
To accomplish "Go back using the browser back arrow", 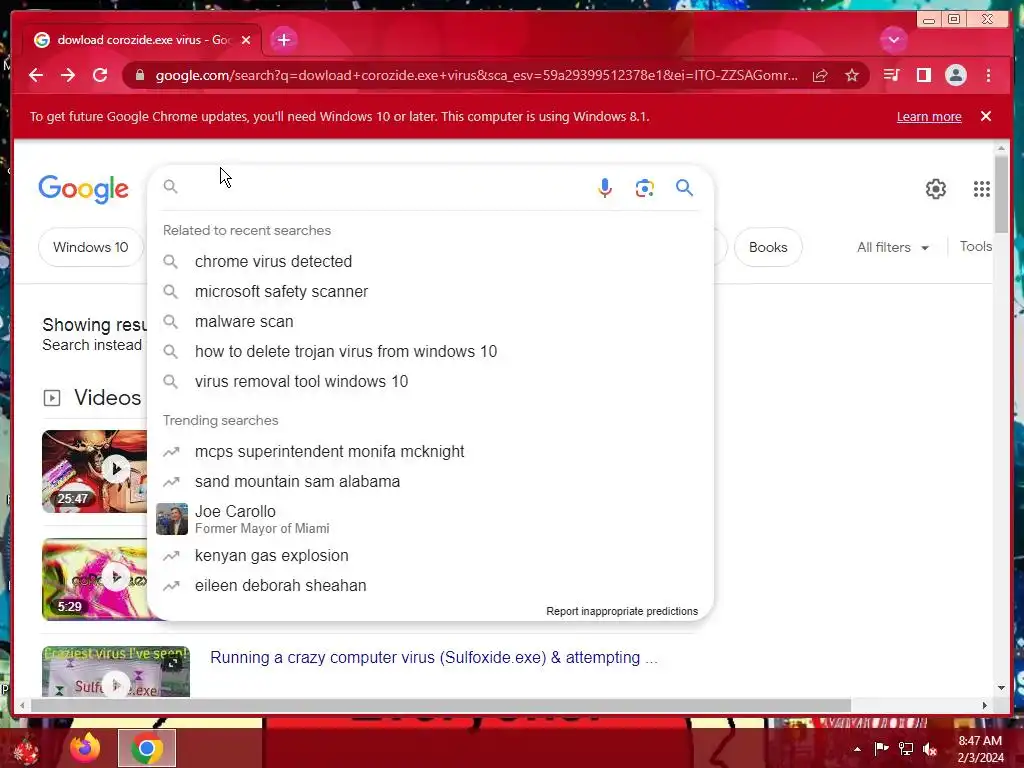I will pos(36,75).
